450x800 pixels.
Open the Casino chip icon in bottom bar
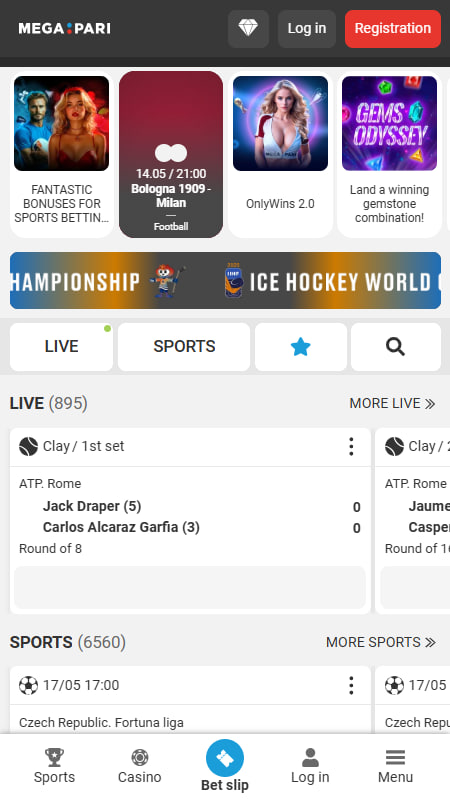[140, 757]
